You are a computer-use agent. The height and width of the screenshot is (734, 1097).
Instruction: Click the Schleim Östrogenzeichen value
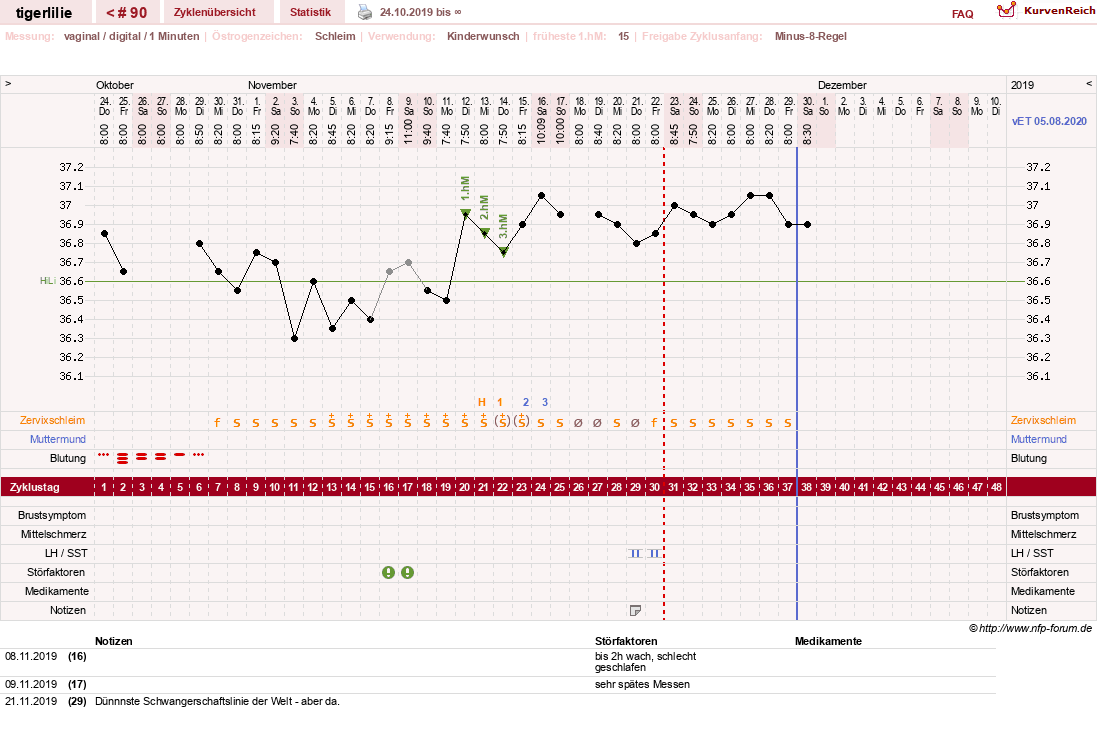point(335,36)
